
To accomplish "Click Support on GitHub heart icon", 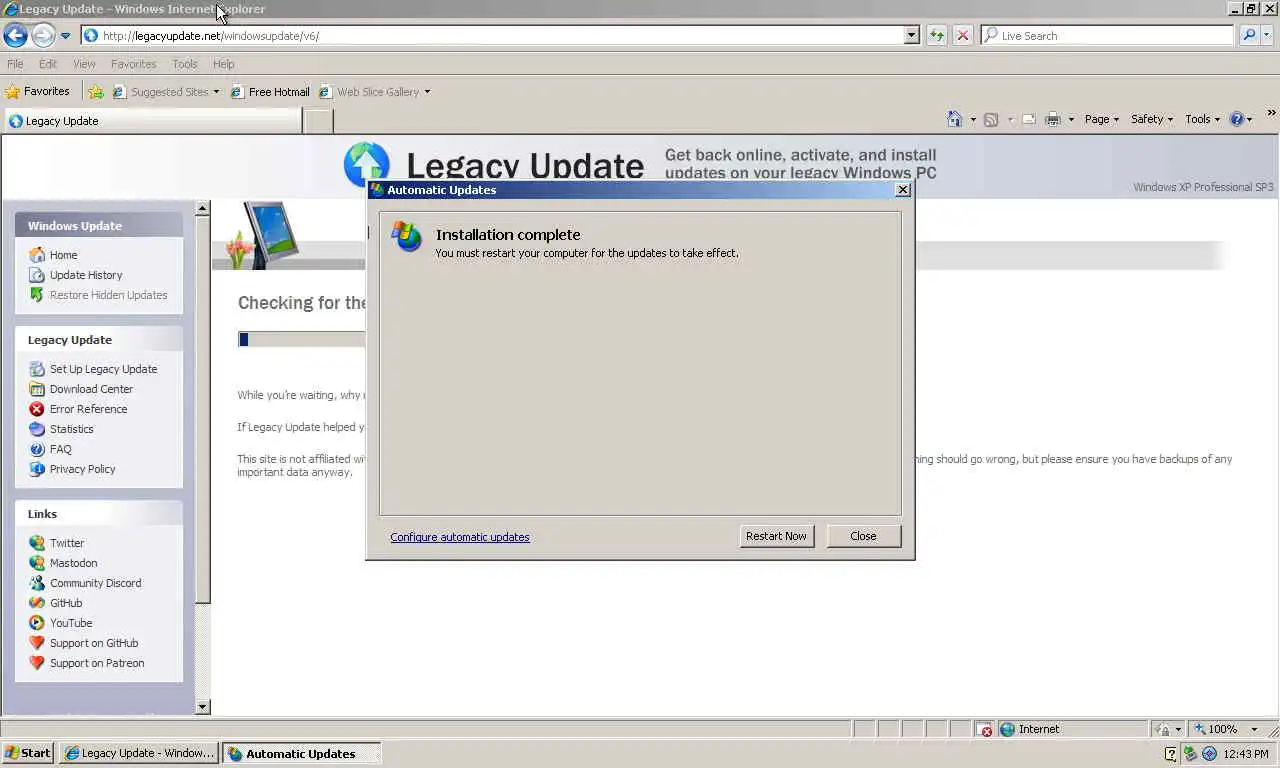I will click(37, 643).
